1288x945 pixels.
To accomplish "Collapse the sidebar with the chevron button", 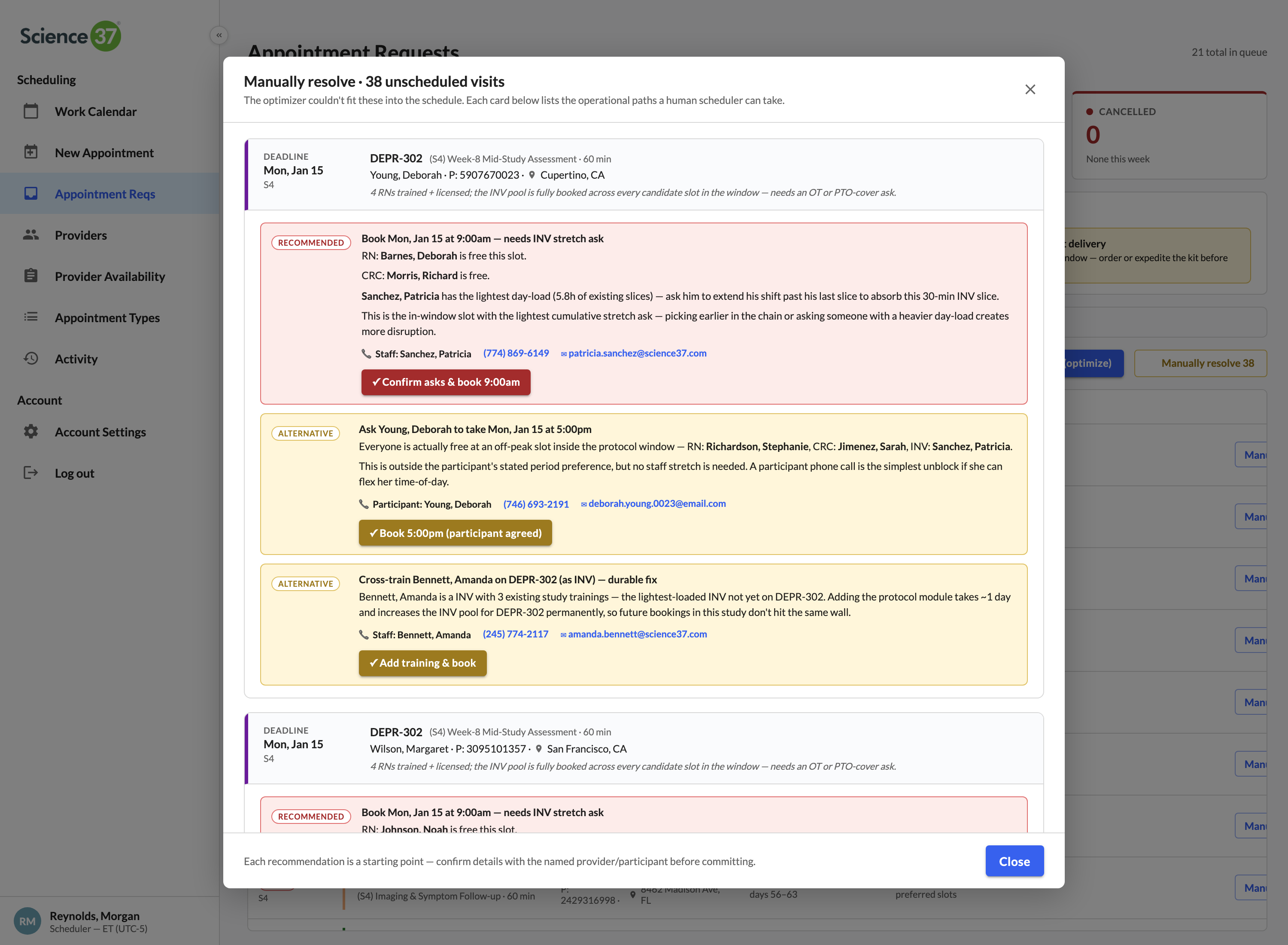I will click(x=219, y=35).
